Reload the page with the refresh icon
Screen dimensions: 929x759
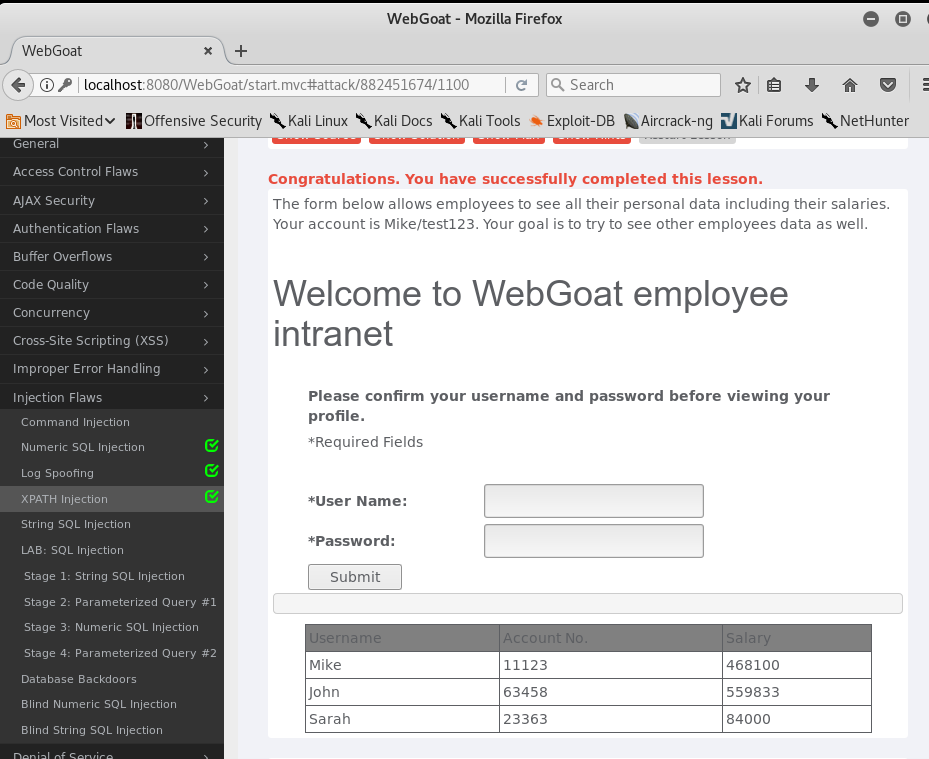tap(521, 85)
